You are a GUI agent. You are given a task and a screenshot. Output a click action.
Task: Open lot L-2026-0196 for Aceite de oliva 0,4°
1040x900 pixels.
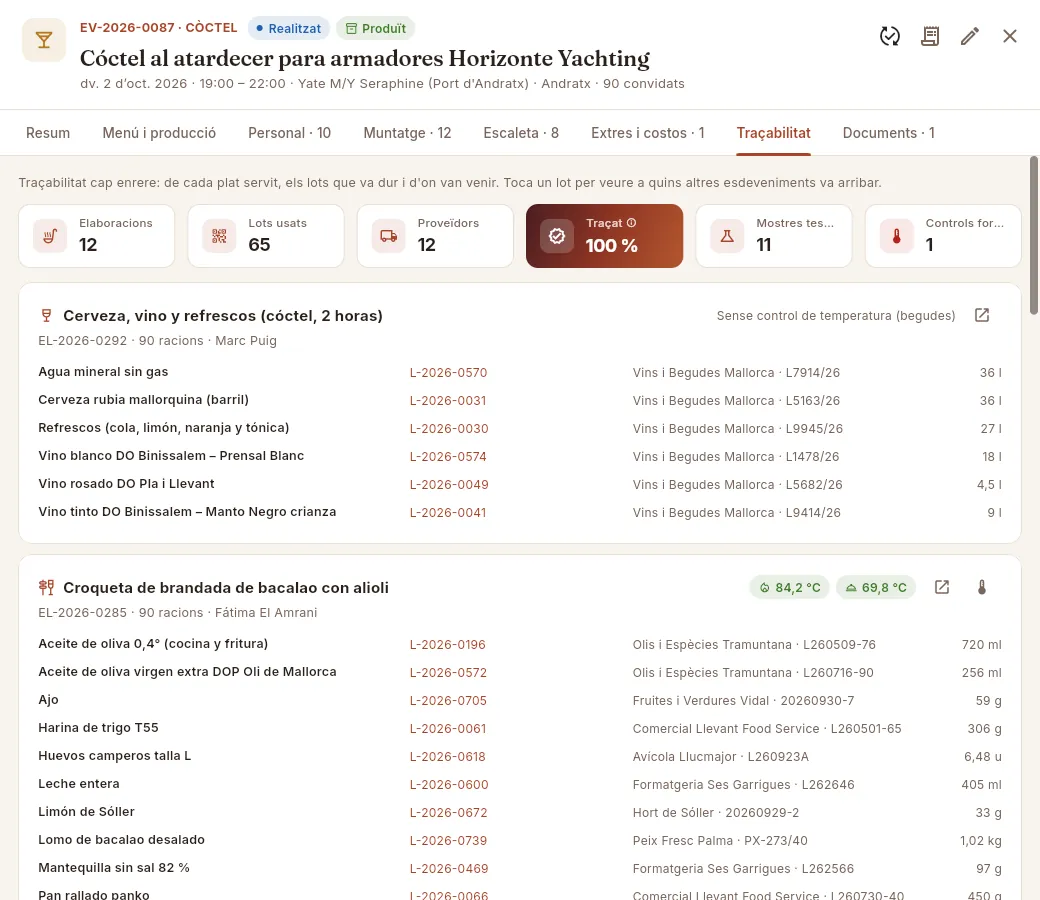point(448,645)
